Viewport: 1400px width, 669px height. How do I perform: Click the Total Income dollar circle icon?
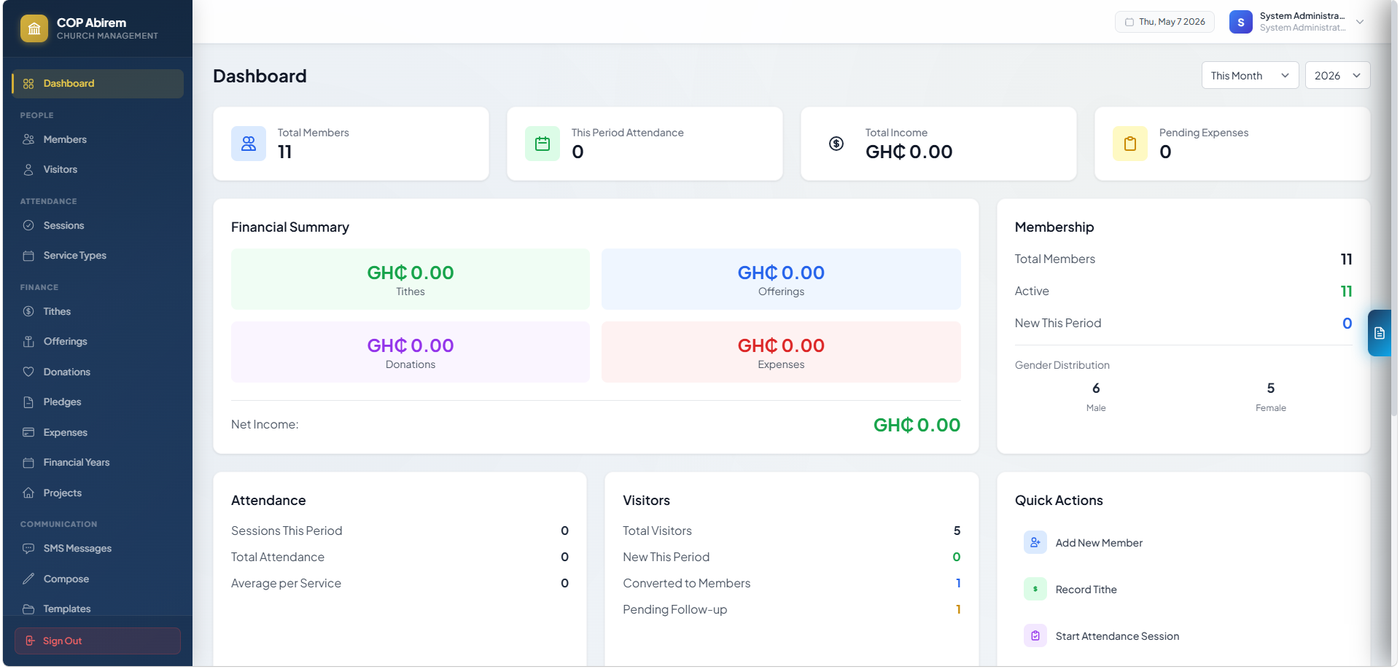click(836, 144)
